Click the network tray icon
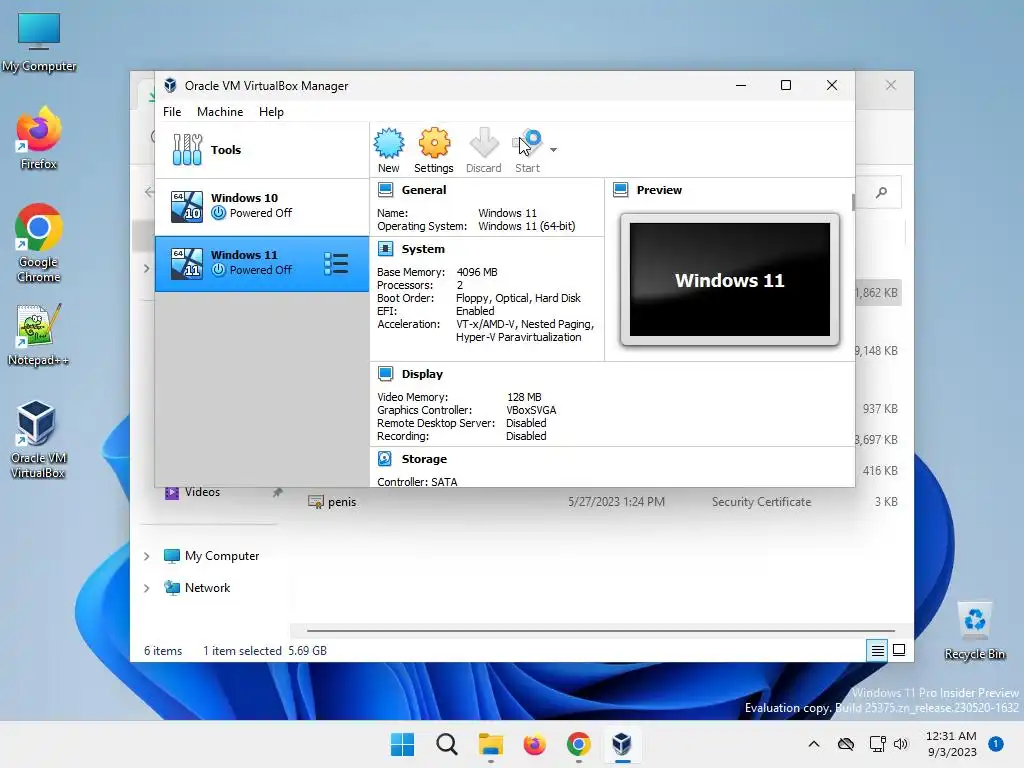The image size is (1024, 768). (877, 744)
